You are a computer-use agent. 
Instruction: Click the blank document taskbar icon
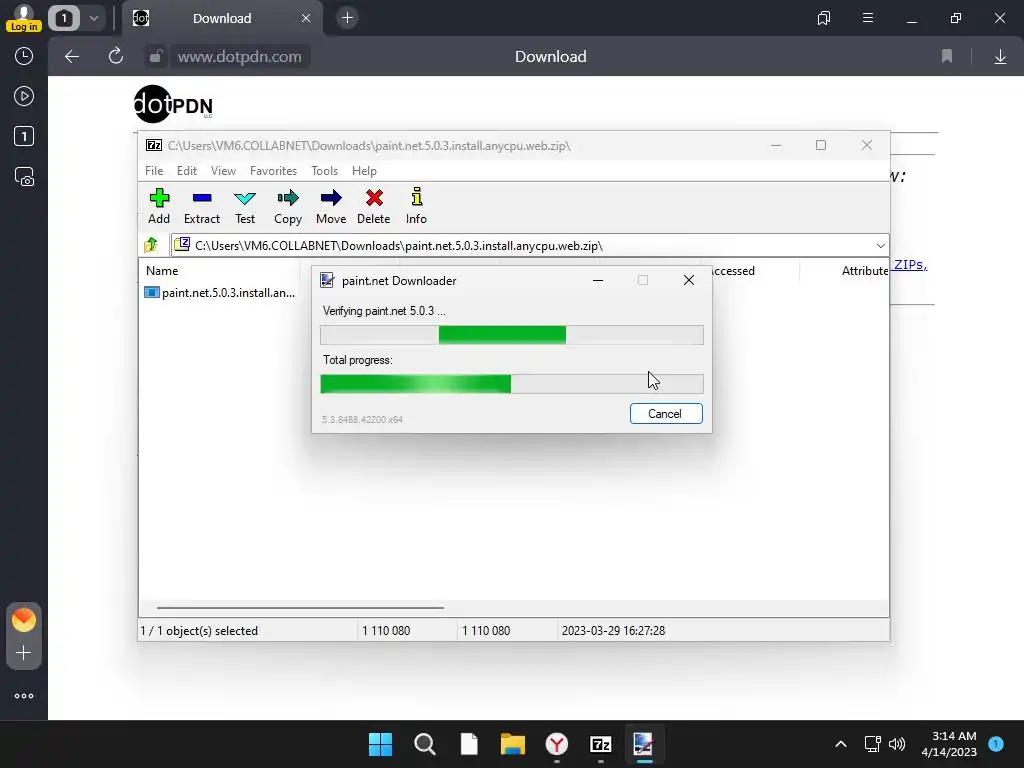click(469, 744)
